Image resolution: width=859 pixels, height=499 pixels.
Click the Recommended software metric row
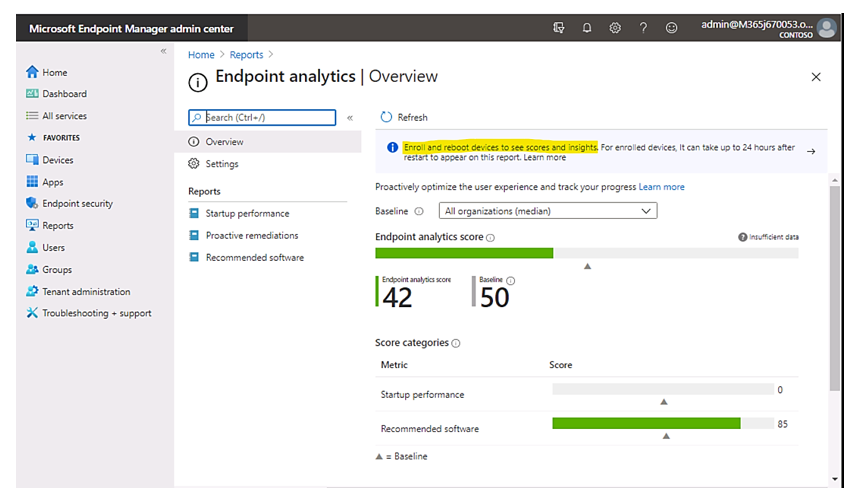point(587,428)
